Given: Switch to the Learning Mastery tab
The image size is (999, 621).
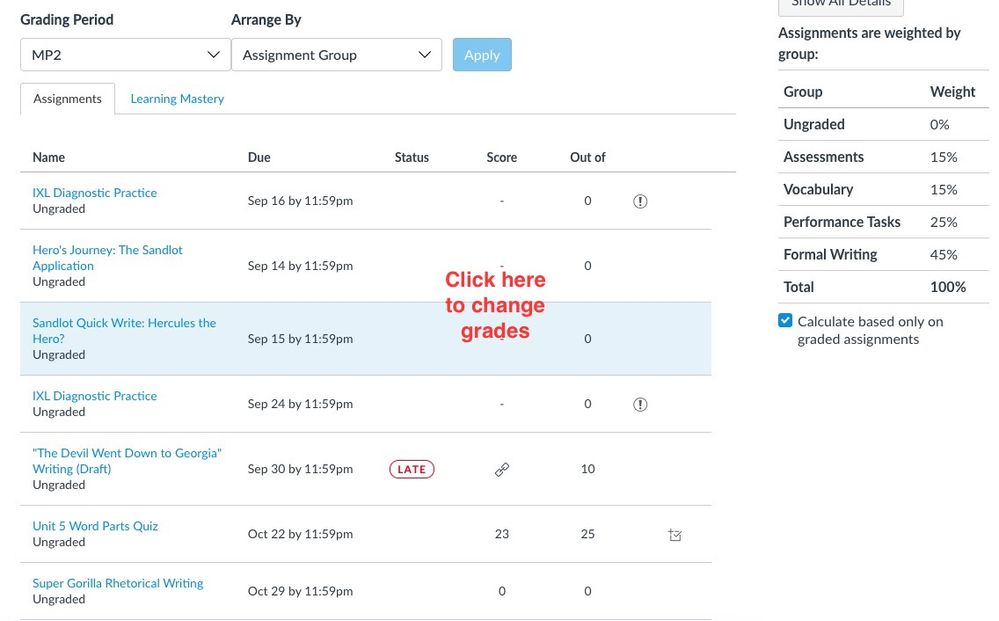Looking at the screenshot, I should (x=177, y=99).
